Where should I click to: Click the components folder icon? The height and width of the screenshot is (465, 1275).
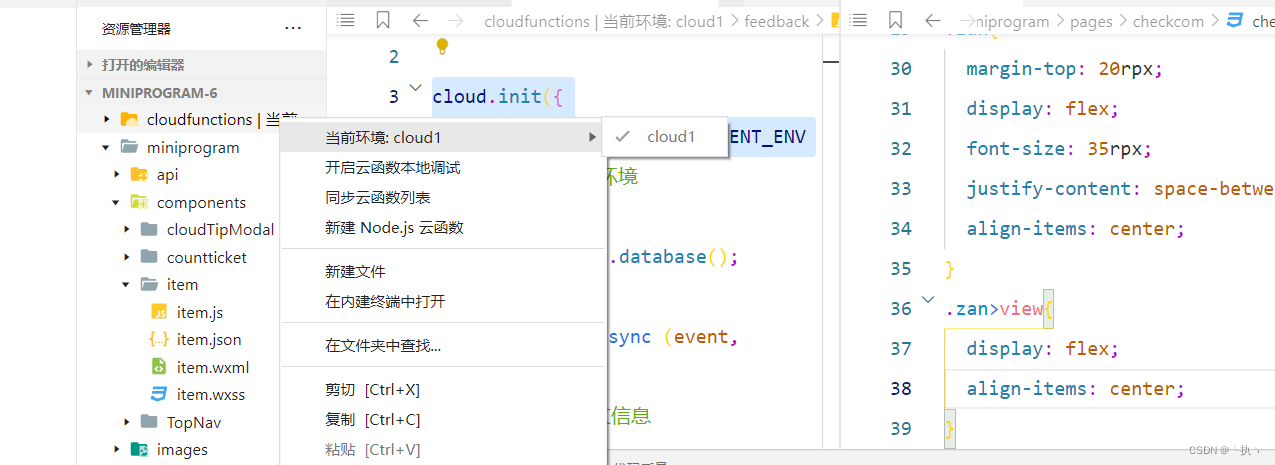(139, 202)
